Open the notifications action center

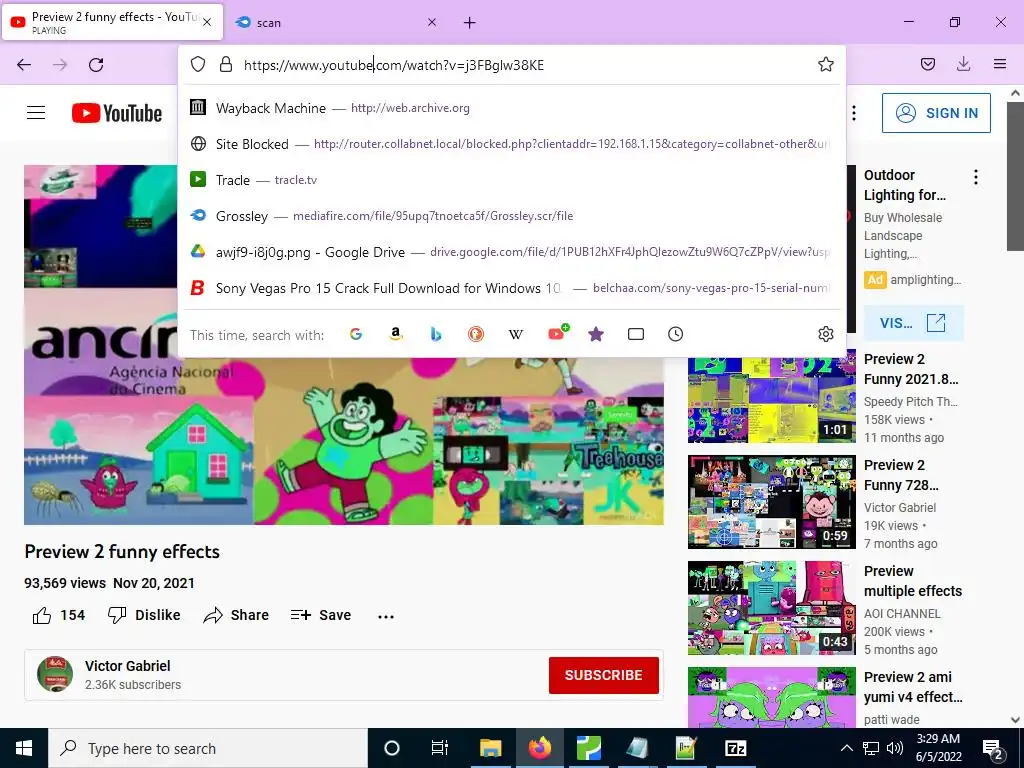[993, 749]
